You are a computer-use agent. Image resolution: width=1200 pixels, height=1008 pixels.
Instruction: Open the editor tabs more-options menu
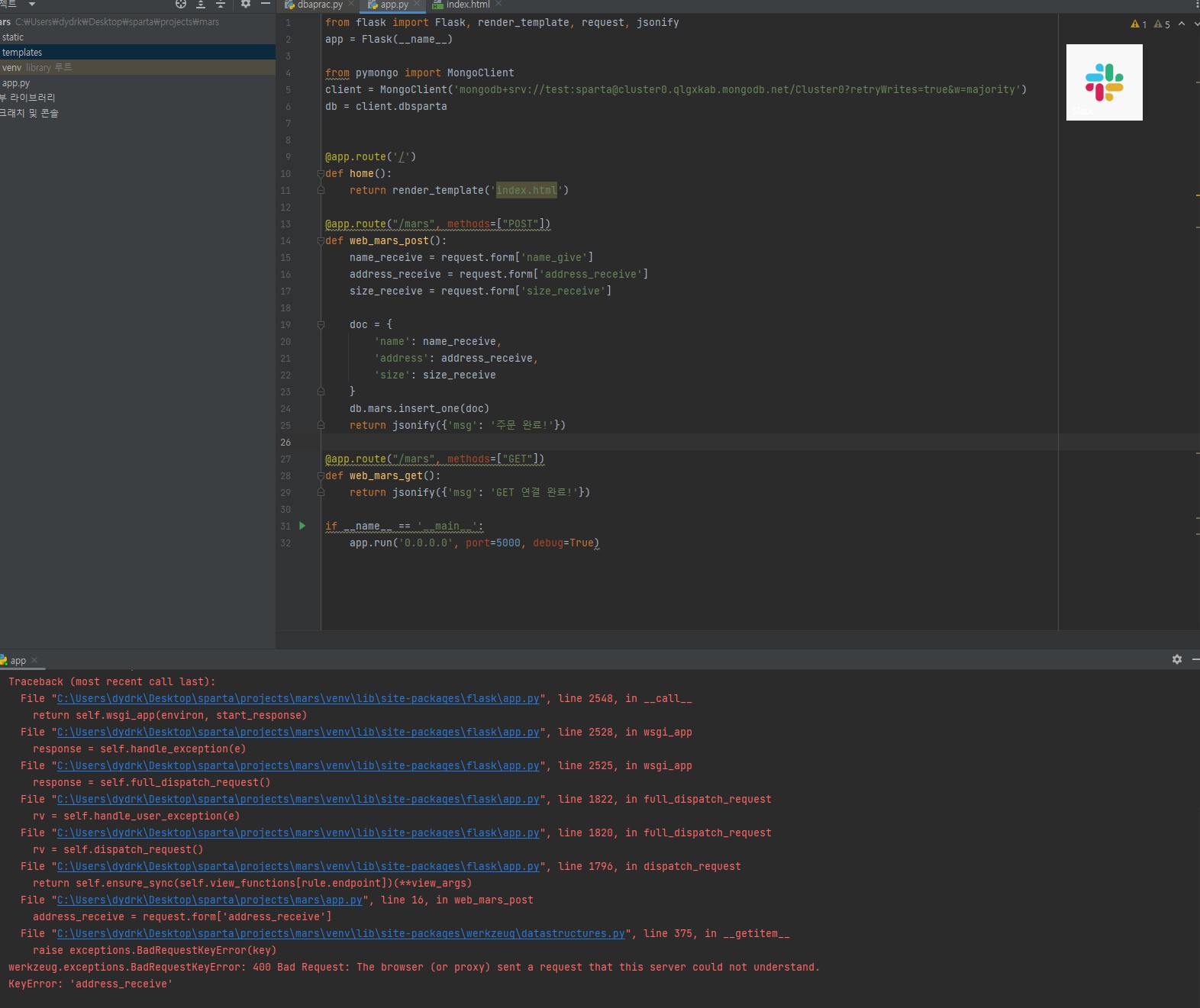pos(1196,5)
